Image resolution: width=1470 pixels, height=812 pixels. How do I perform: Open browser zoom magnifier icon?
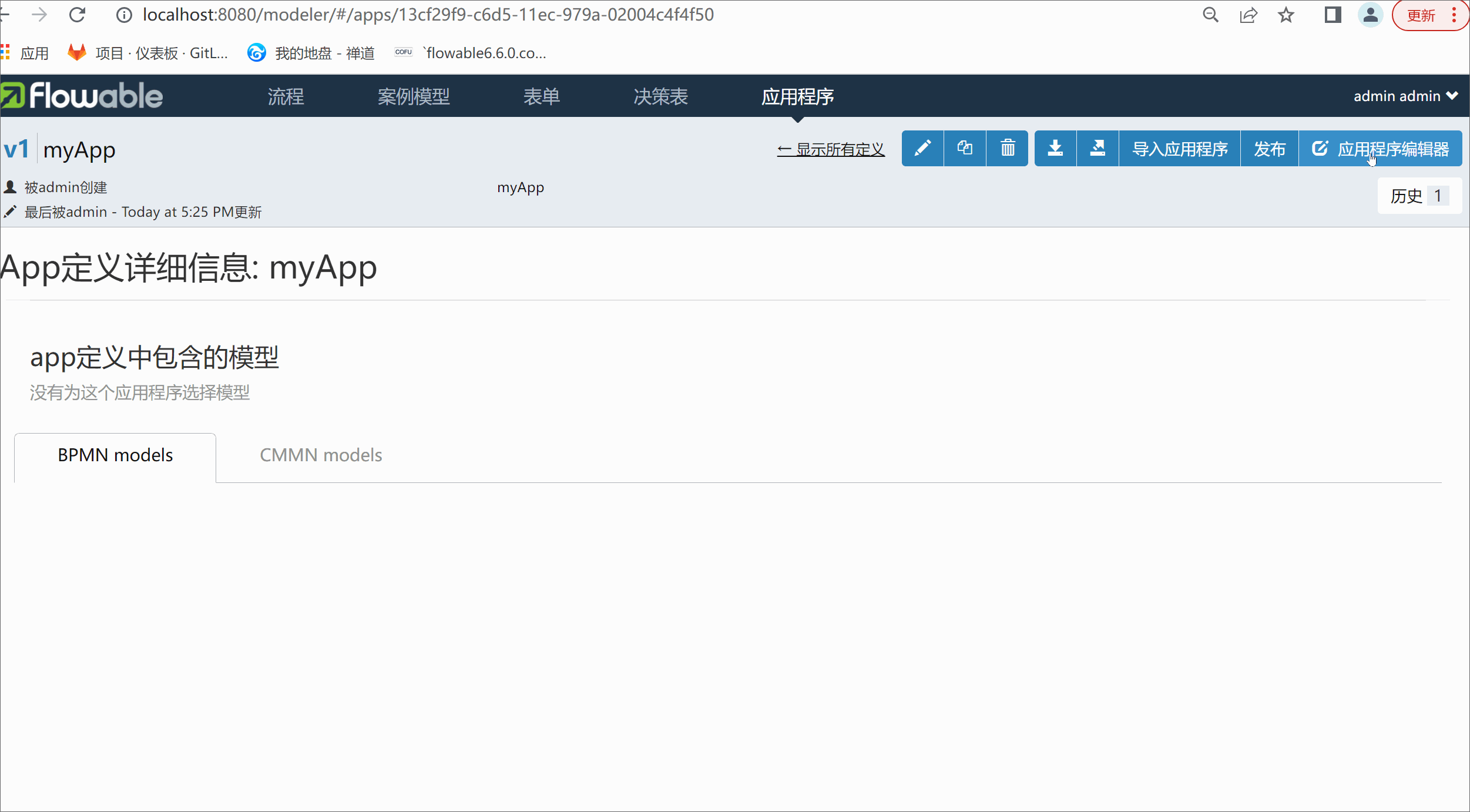coord(1210,15)
